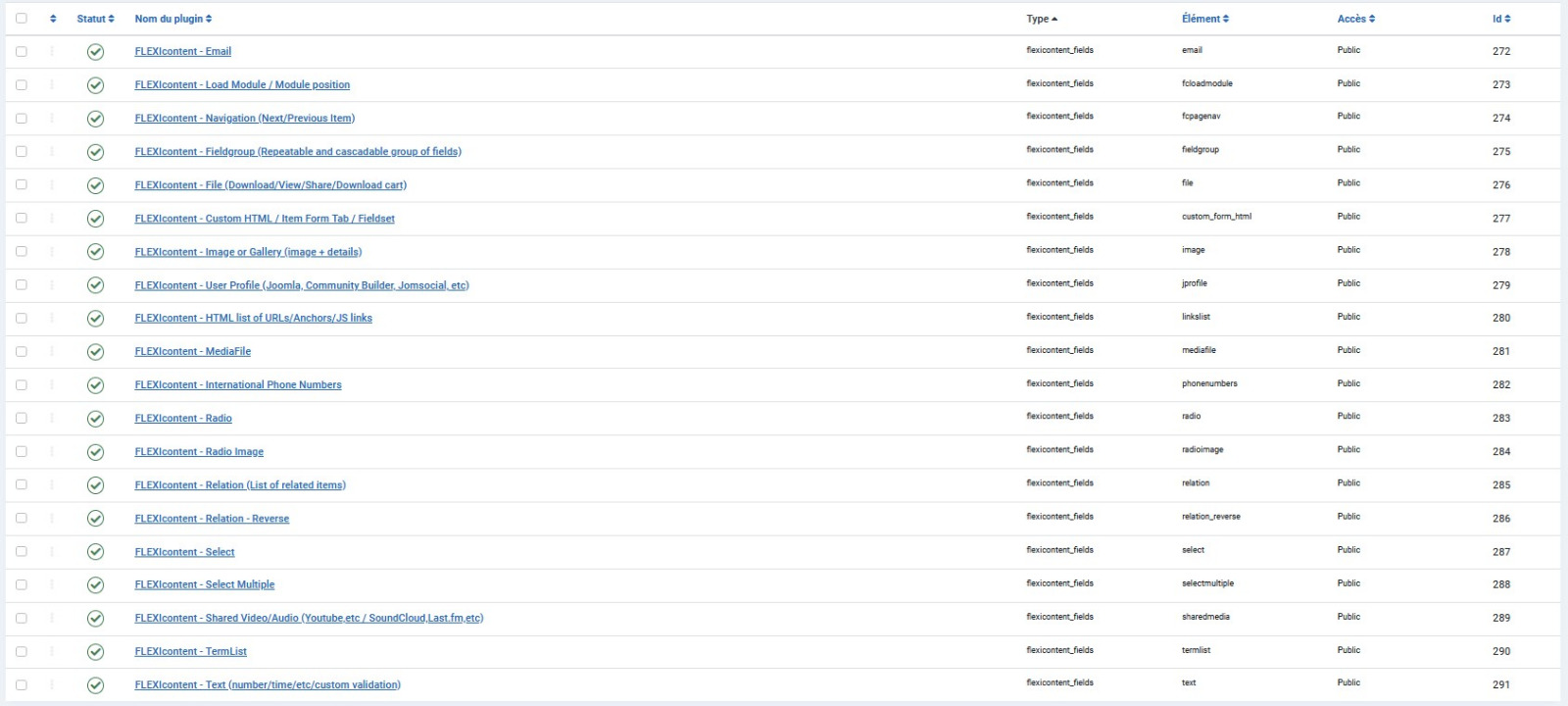Toggle status icon for User Profile plugin
Viewport: 1568px width, 706px height.
95,285
